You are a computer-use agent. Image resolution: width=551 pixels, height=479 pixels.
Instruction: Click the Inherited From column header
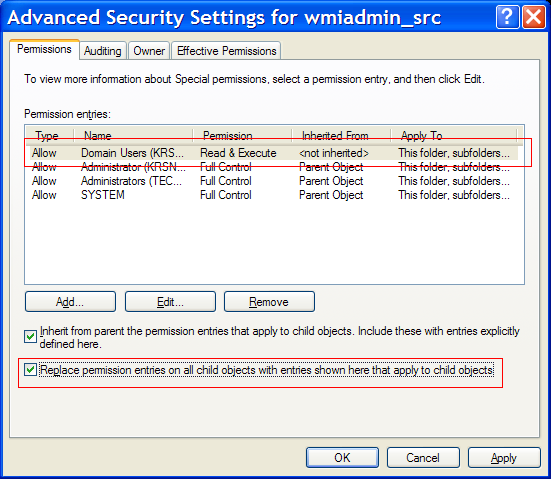coord(341,135)
